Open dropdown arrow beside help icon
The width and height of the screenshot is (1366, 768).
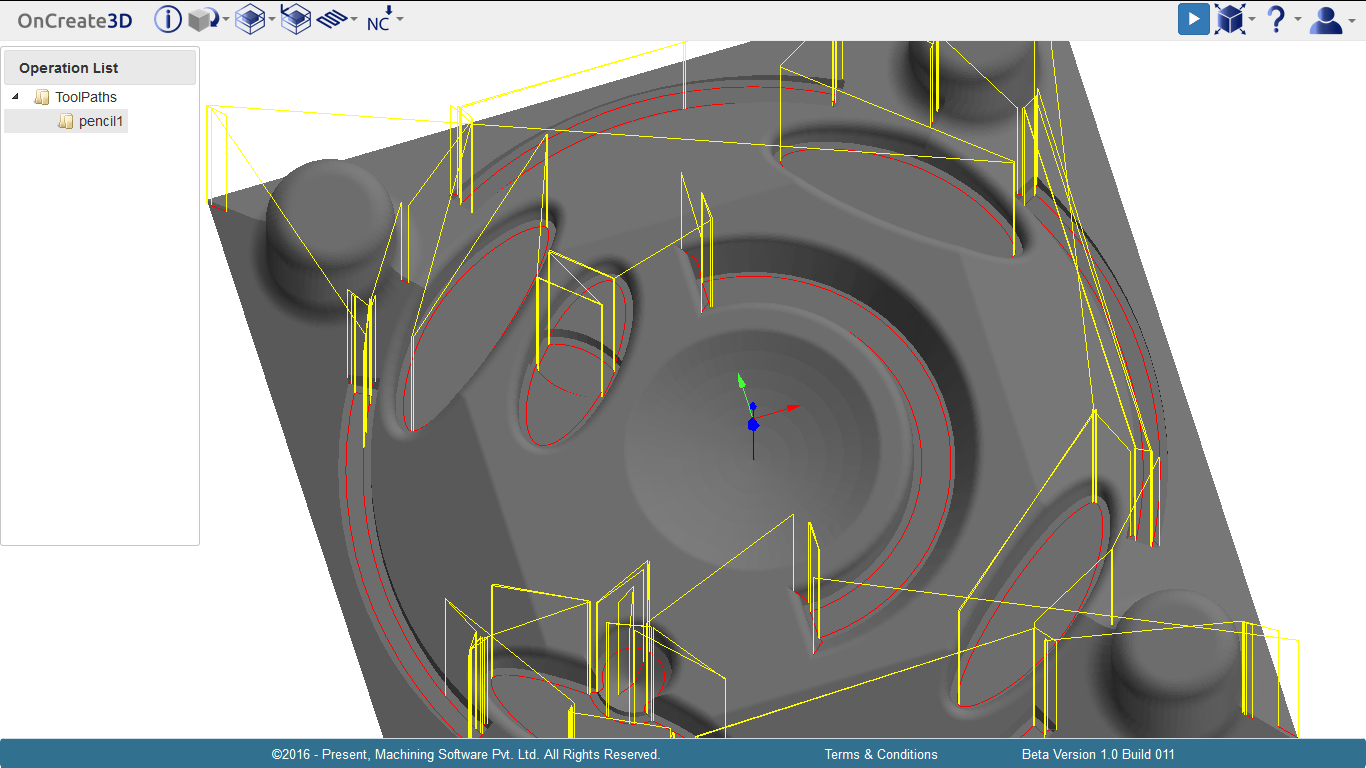pyautogui.click(x=1298, y=19)
